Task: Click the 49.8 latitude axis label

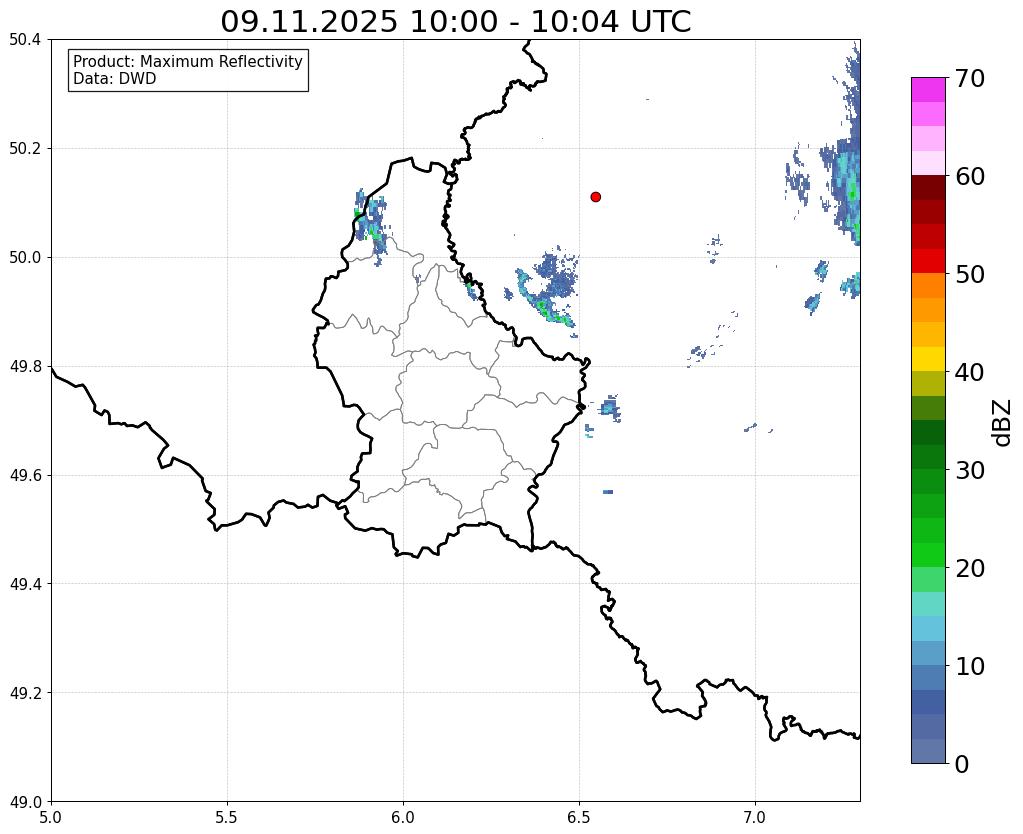Action: click(x=25, y=366)
